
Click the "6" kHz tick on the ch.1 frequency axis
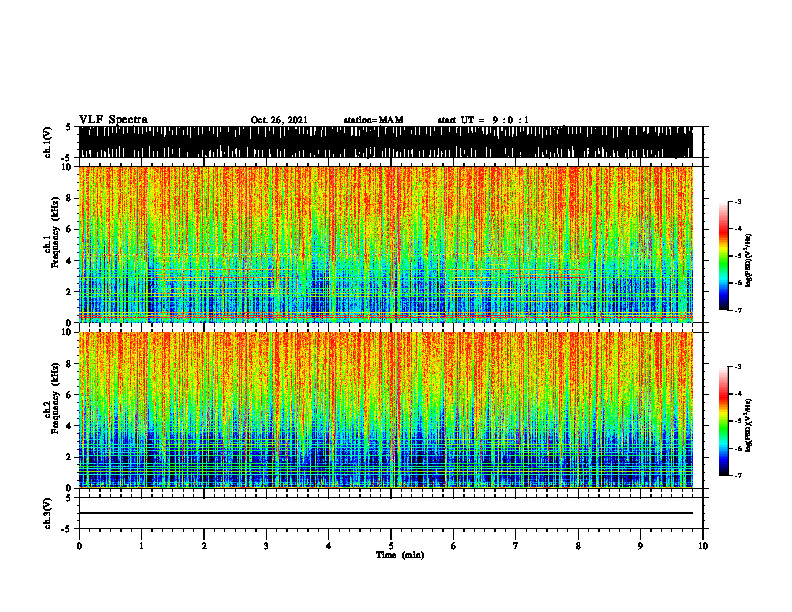[69, 229]
